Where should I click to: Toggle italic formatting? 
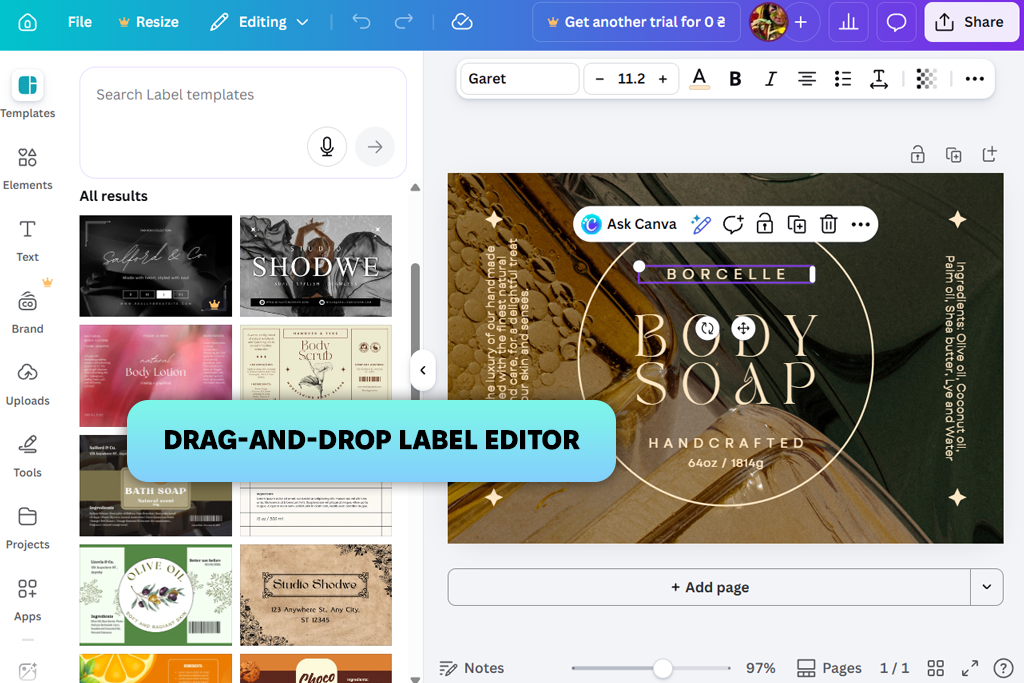pyautogui.click(x=771, y=79)
